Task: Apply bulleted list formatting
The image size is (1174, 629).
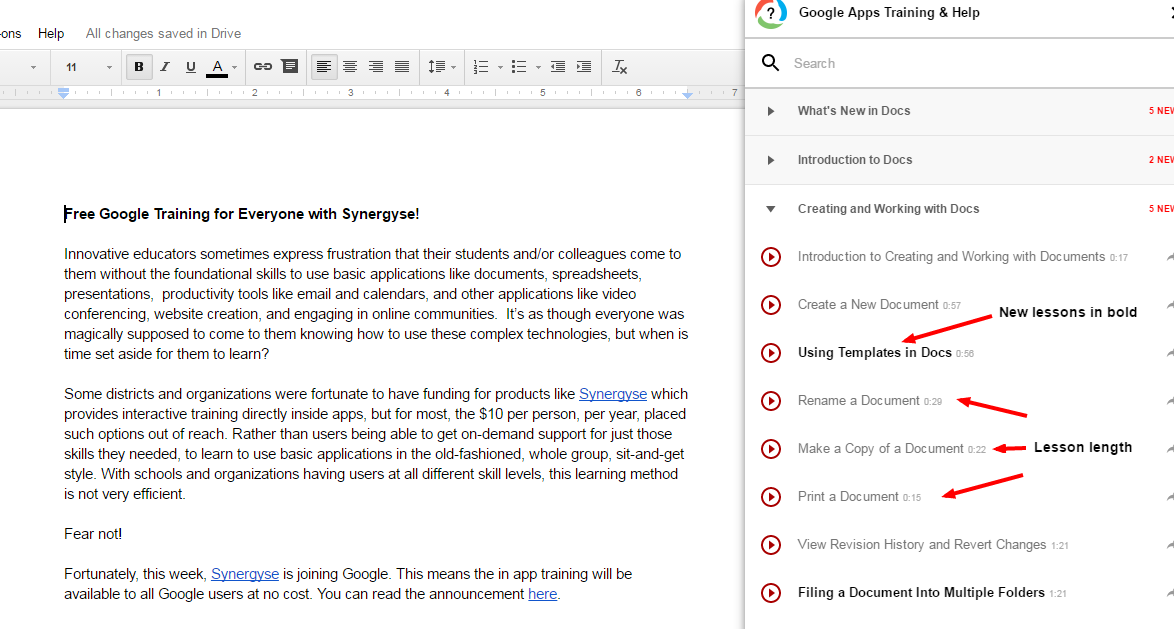Action: 519,67
